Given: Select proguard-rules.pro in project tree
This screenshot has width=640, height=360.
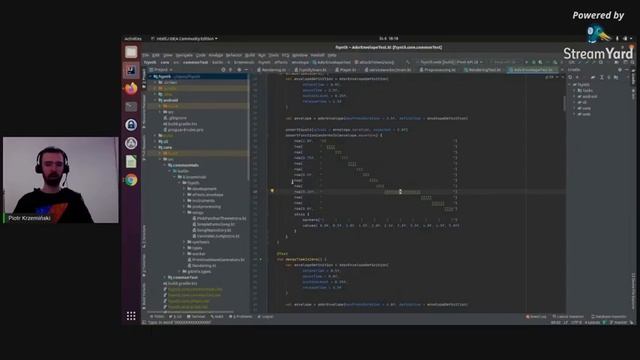Looking at the screenshot, I should (x=183, y=130).
